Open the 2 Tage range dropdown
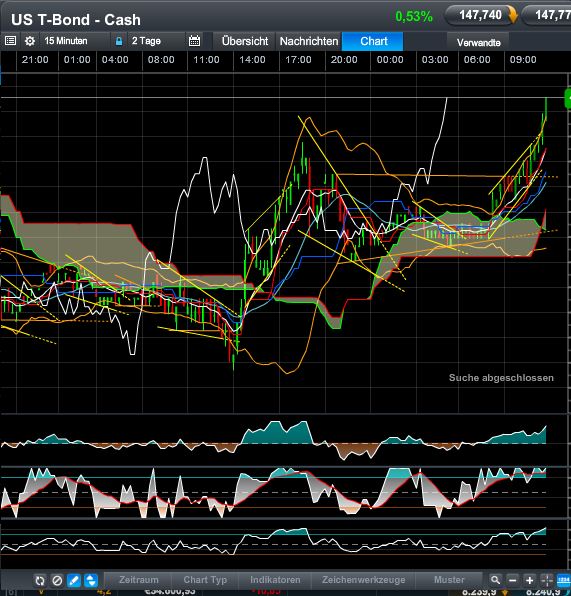 click(x=156, y=41)
